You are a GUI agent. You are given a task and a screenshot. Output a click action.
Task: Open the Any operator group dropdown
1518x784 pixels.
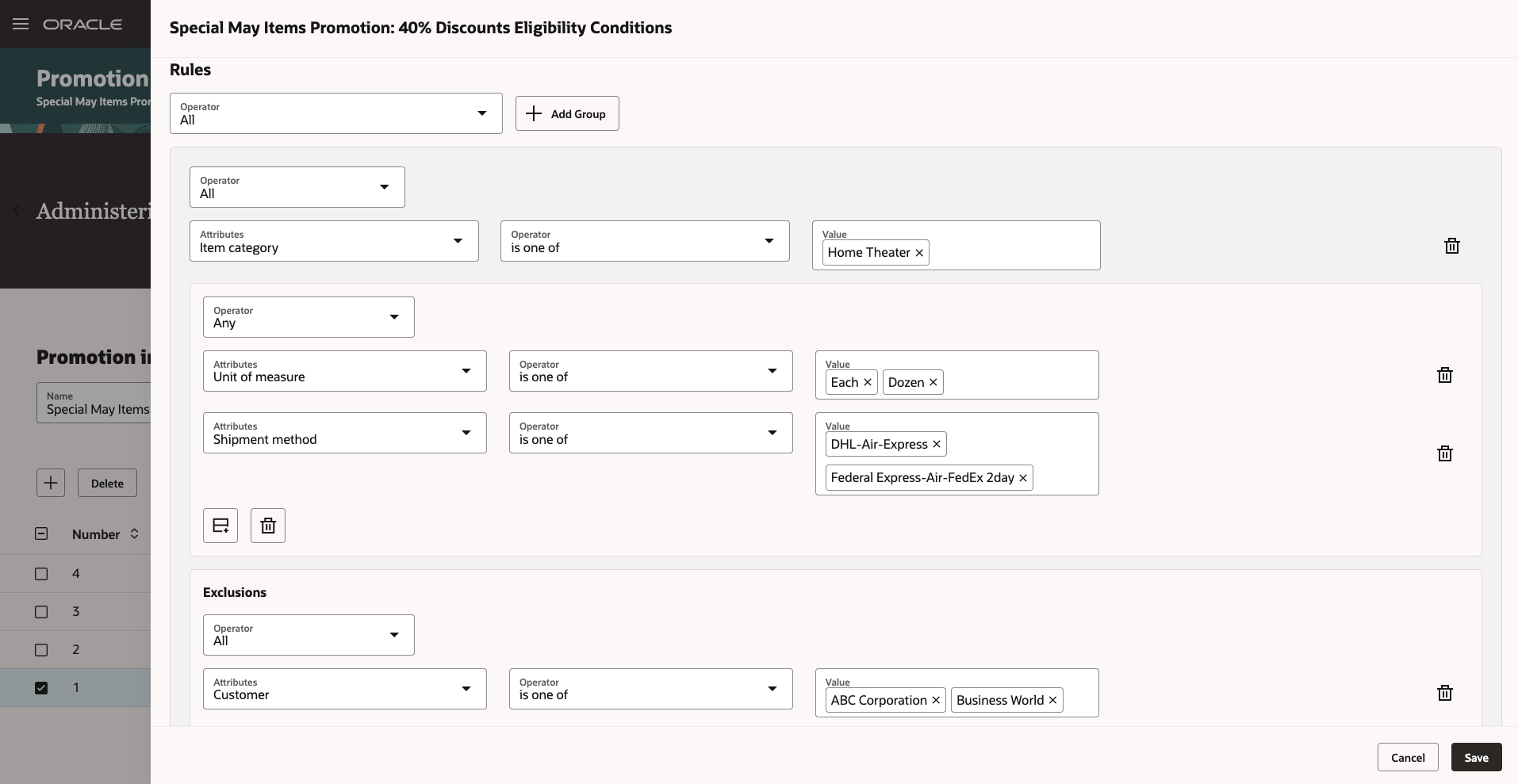[x=309, y=317]
